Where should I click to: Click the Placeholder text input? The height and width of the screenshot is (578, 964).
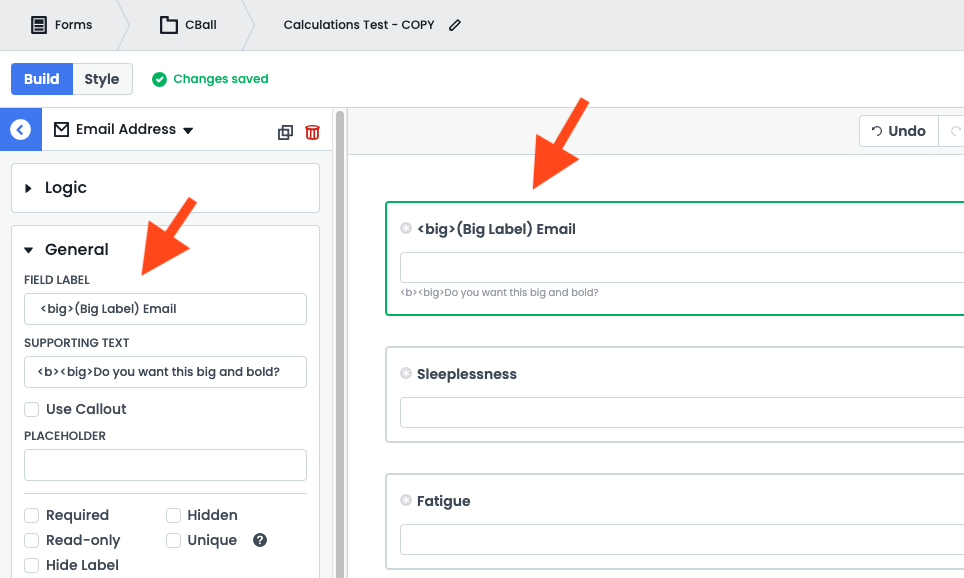(x=165, y=465)
